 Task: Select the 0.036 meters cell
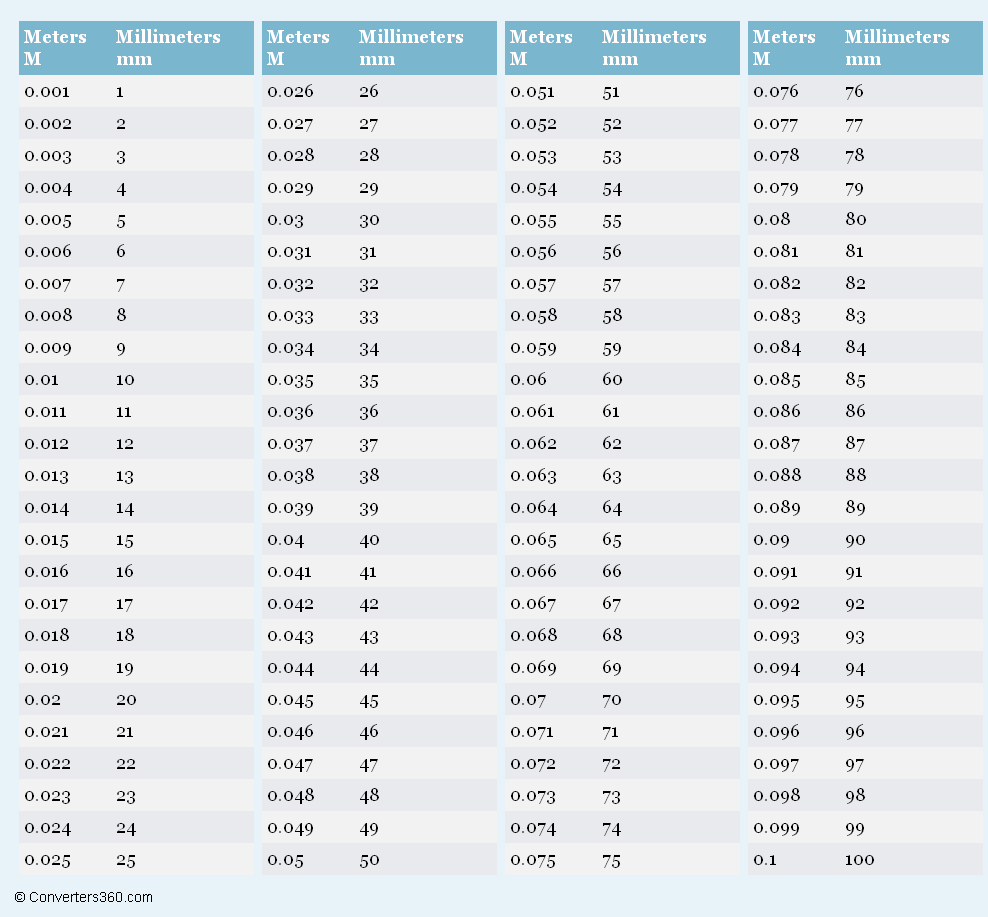pos(290,412)
